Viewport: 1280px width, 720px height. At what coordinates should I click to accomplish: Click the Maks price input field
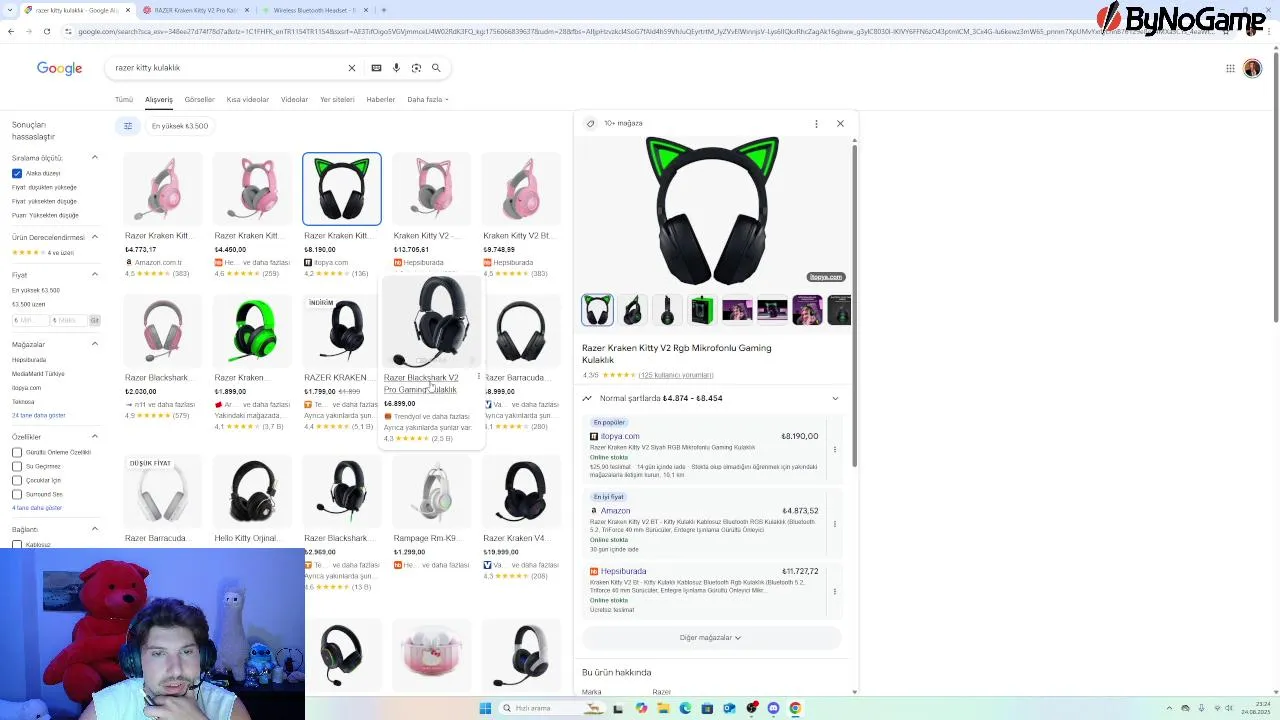pyautogui.click(x=68, y=320)
